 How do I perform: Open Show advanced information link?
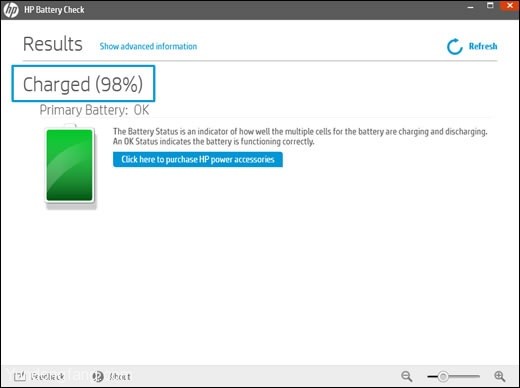pos(148,46)
